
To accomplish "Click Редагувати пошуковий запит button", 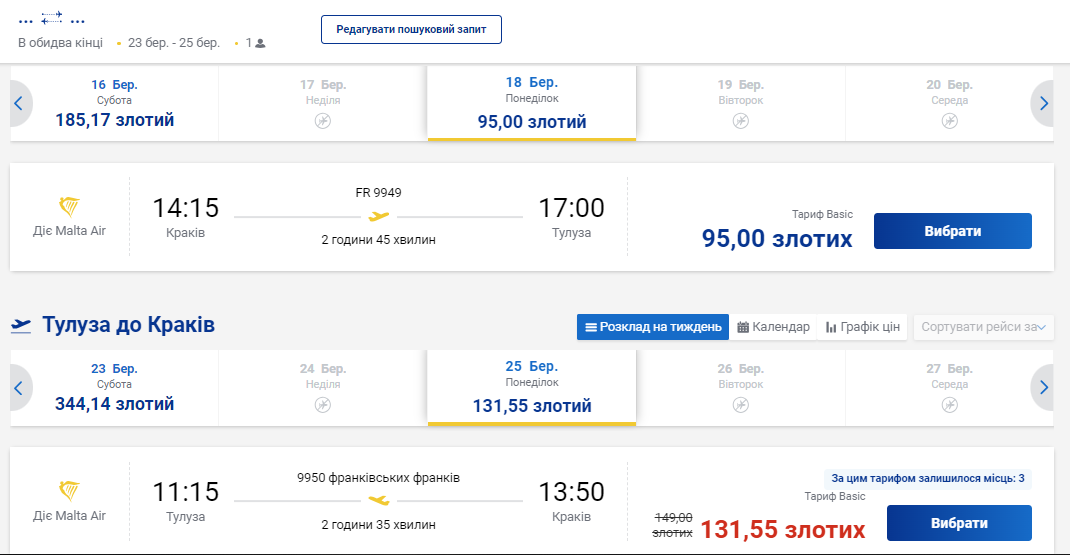I will 411,30.
